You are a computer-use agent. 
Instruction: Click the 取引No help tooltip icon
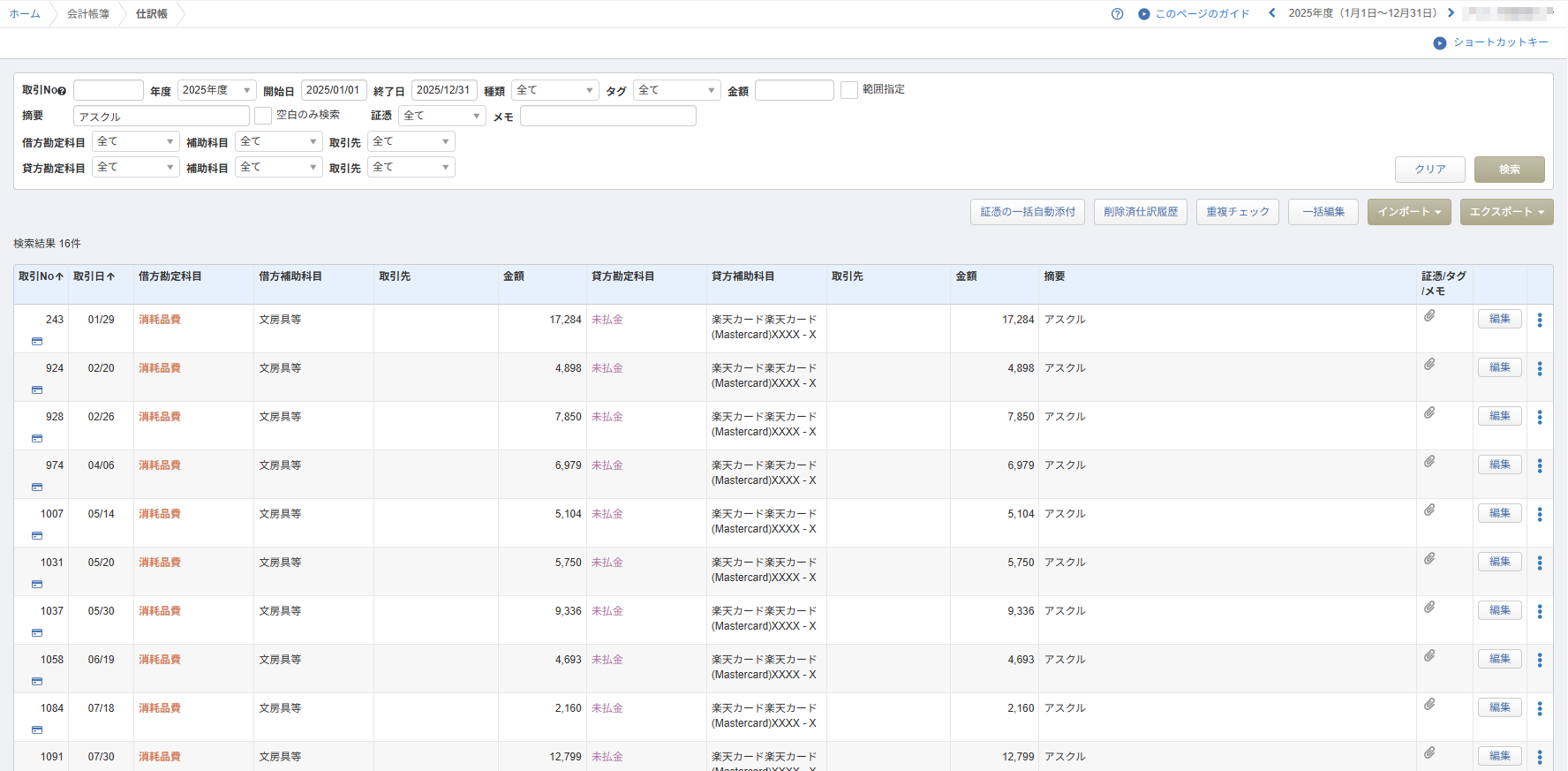pyautogui.click(x=62, y=91)
